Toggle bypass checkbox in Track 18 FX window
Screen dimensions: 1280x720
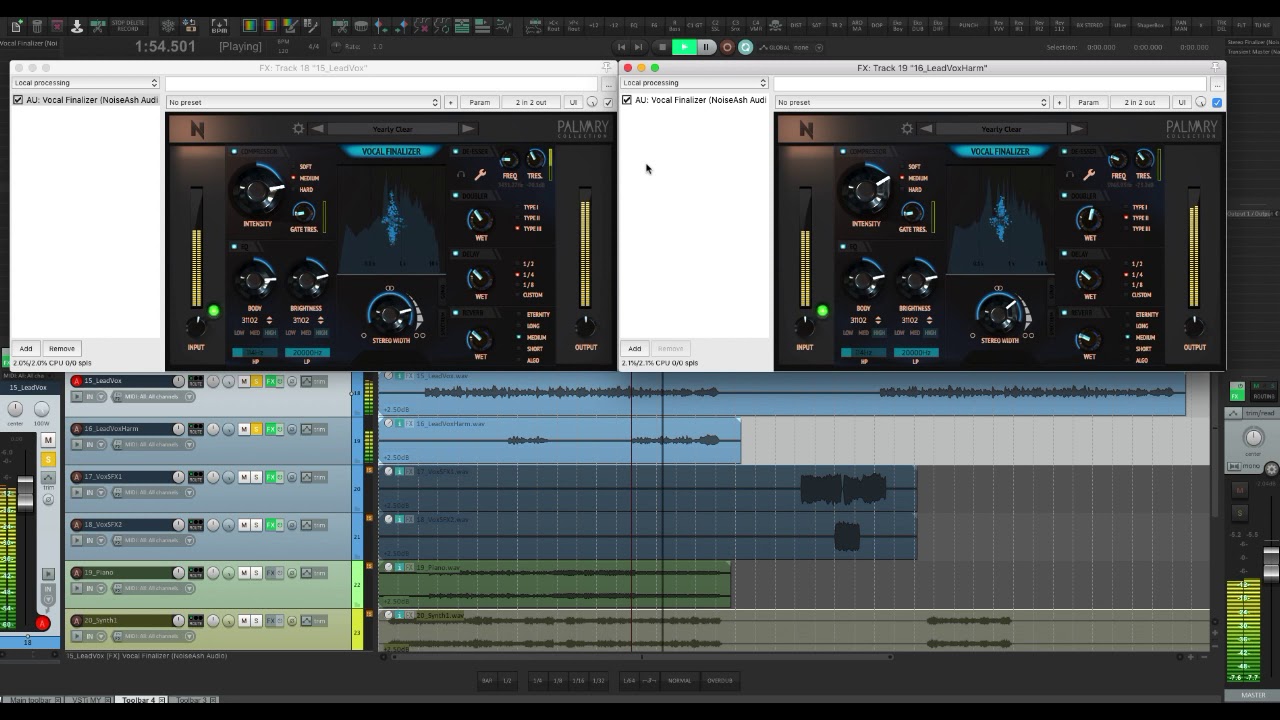tap(608, 102)
